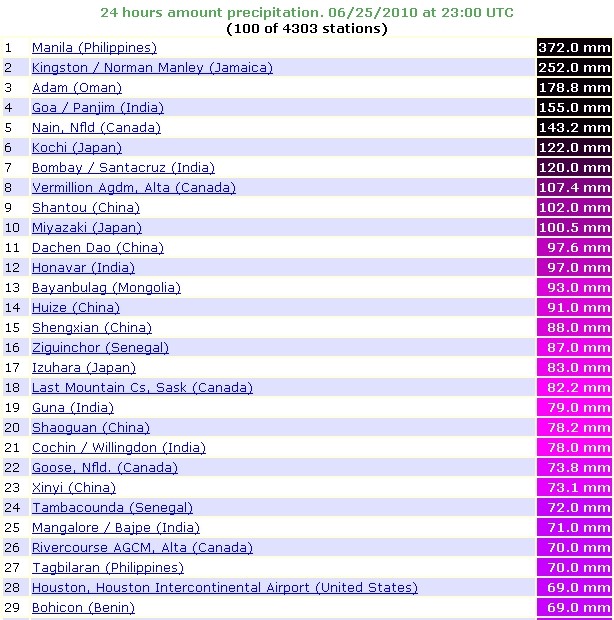
Task: Click the Xinyi (China) link
Action: click(x=74, y=488)
